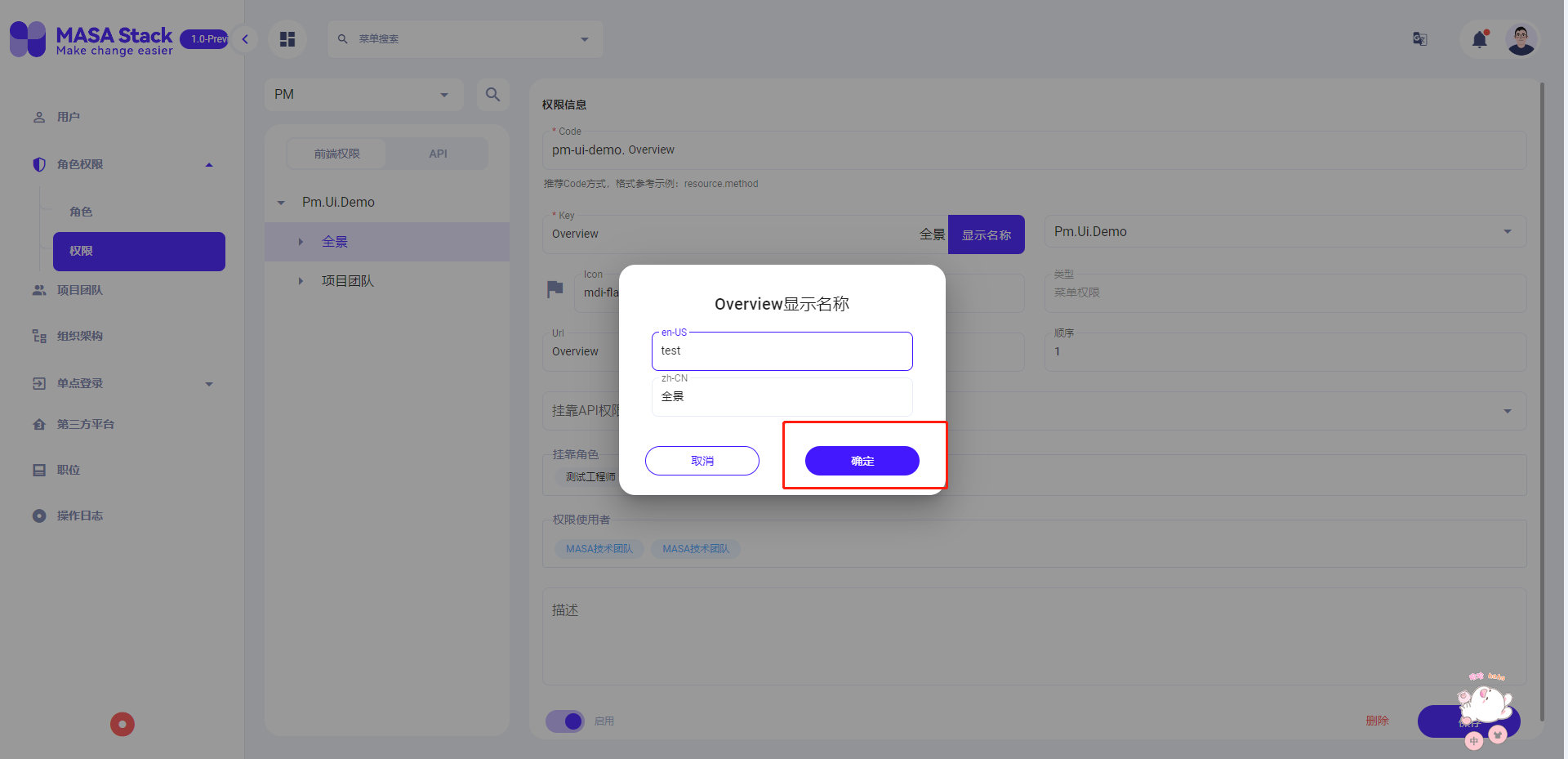1568x759 pixels.
Task: Collapse the sidebar with the chevron arrow
Action: [245, 38]
